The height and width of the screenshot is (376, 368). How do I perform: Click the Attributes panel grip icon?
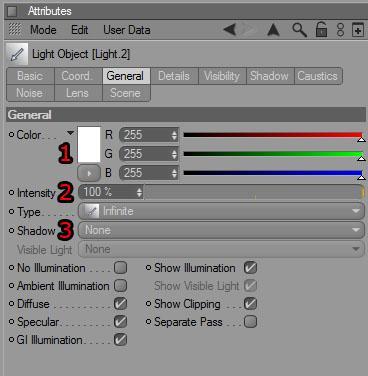coord(12,12)
